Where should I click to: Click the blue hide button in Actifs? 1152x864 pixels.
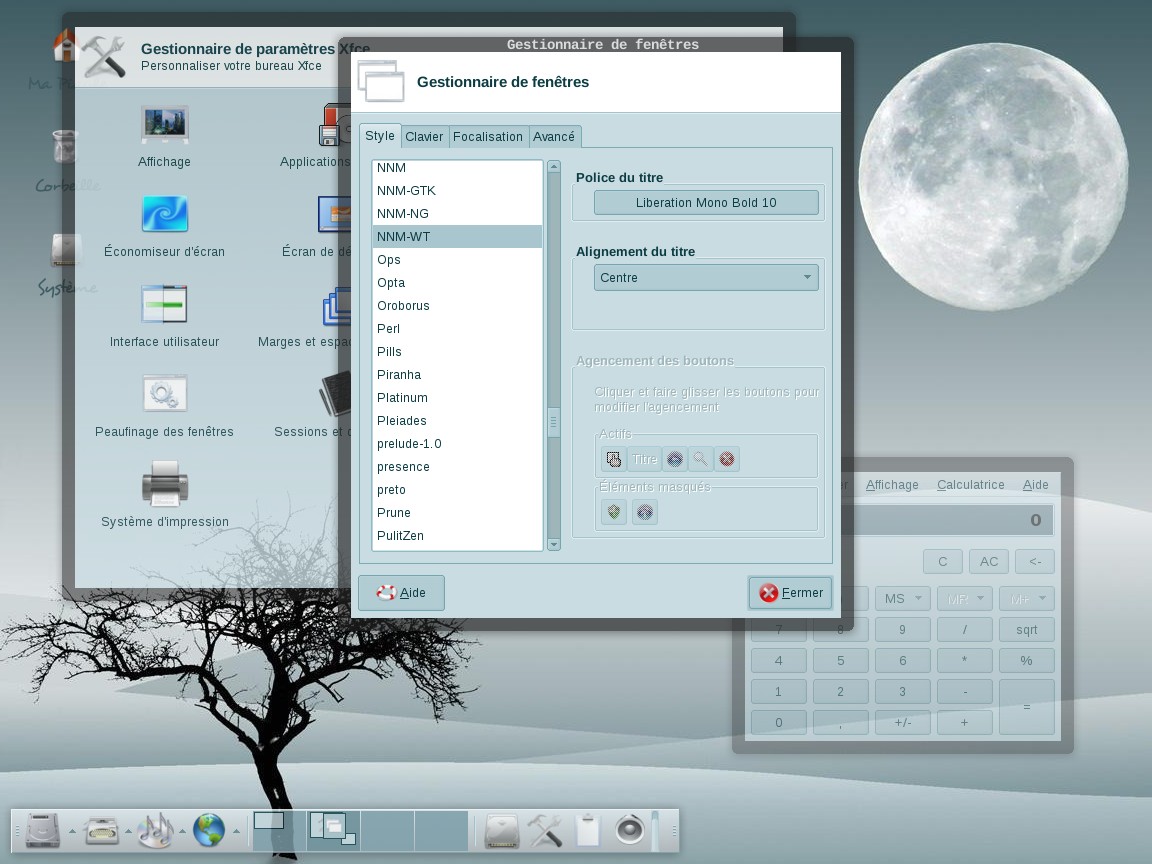tap(674, 459)
